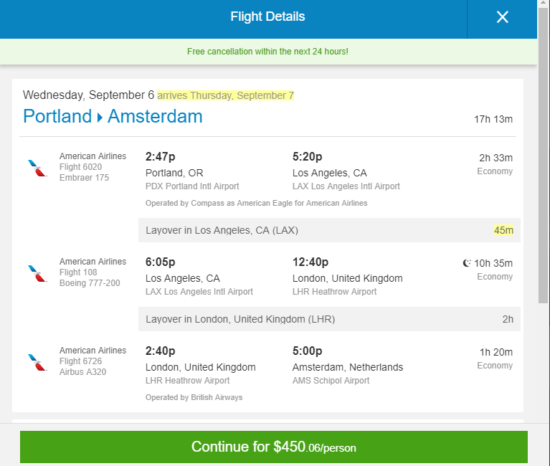The height and width of the screenshot is (466, 550).
Task: Click the overnight moon icon beside 10h 35m
Action: point(466,263)
